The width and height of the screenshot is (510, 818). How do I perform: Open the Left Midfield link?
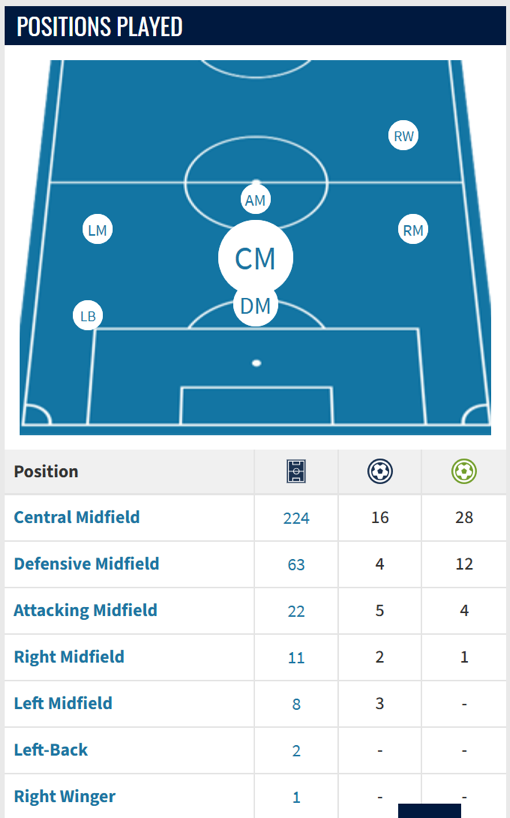63,703
